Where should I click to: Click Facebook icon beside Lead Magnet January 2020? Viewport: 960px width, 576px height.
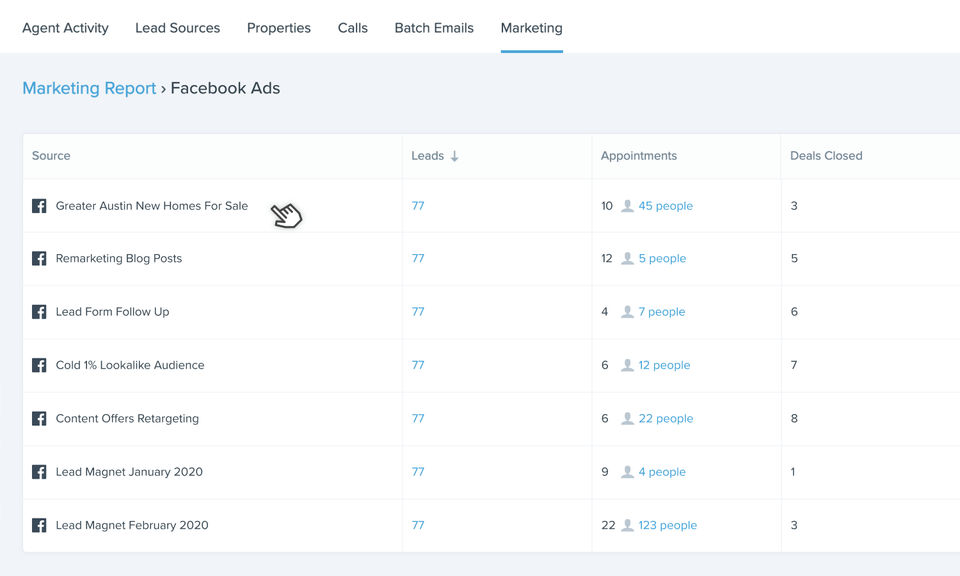click(x=39, y=472)
